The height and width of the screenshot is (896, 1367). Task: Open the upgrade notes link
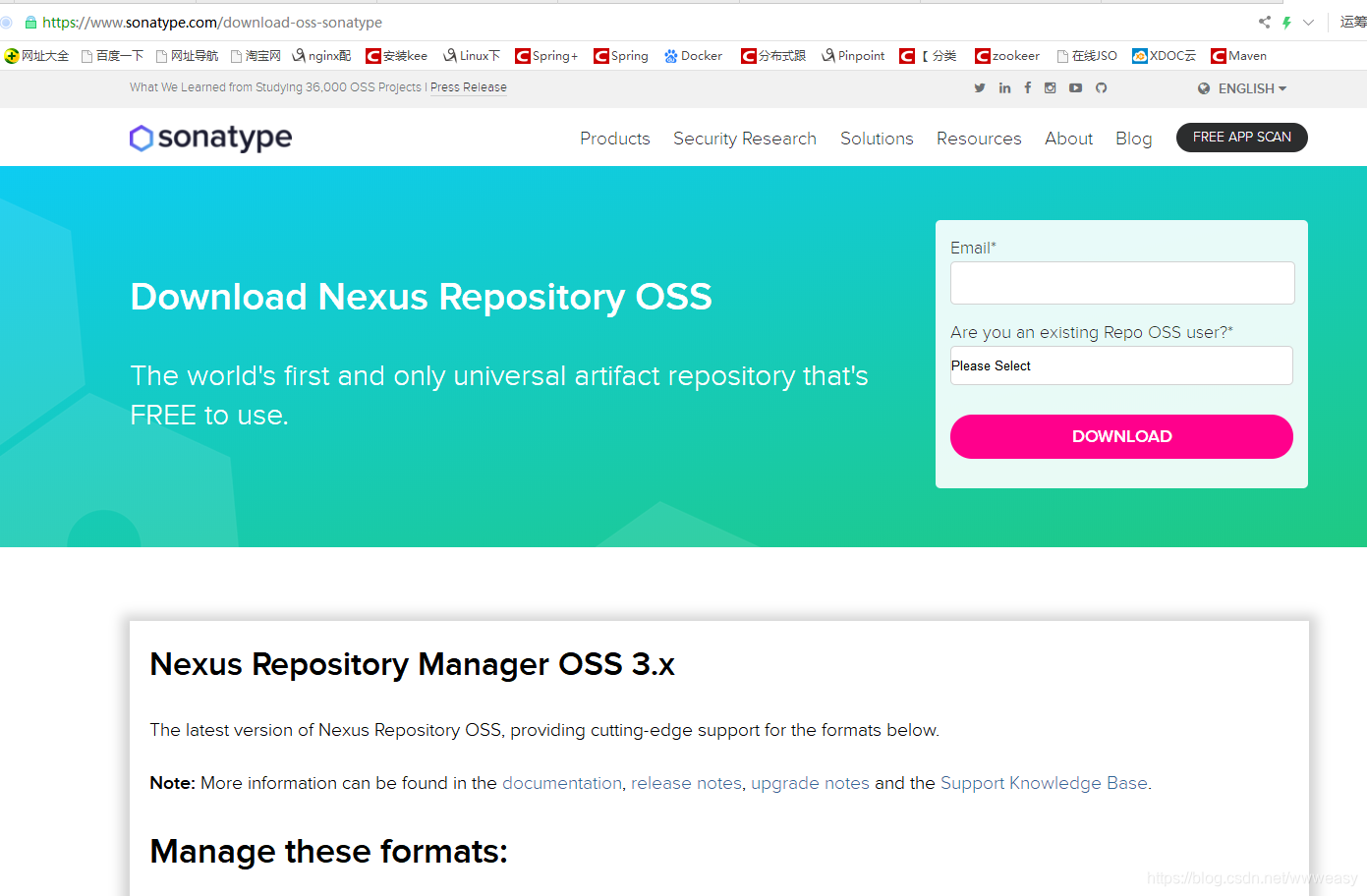[x=810, y=783]
